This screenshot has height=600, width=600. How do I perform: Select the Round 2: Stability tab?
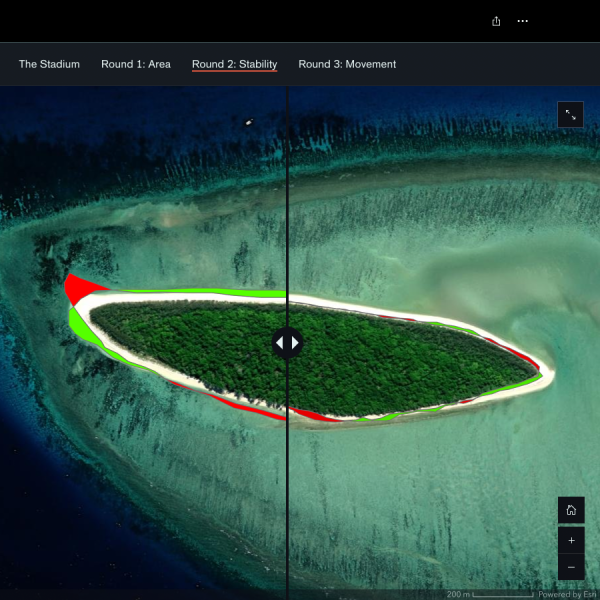[x=234, y=64]
